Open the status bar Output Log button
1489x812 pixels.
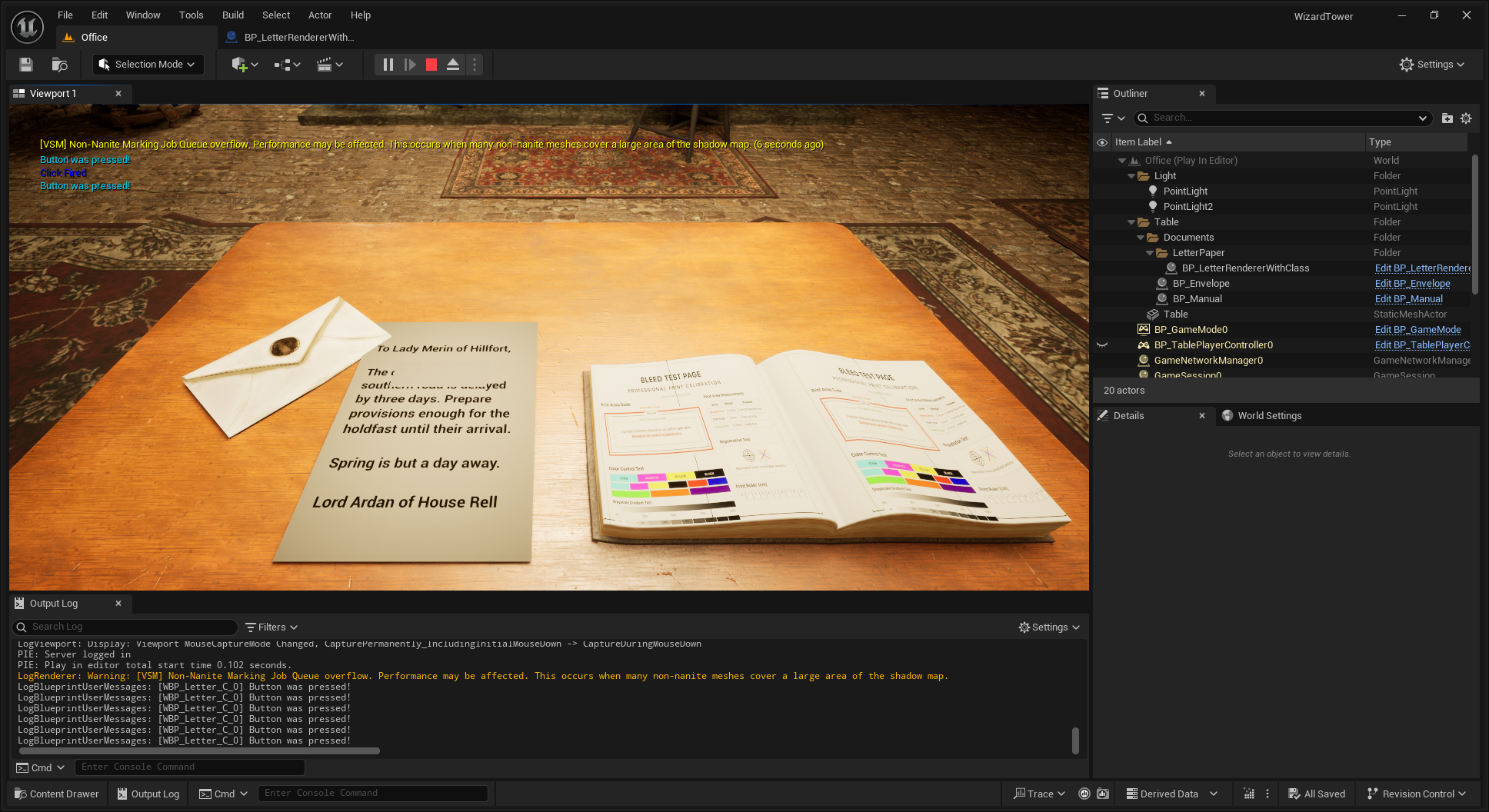click(148, 794)
